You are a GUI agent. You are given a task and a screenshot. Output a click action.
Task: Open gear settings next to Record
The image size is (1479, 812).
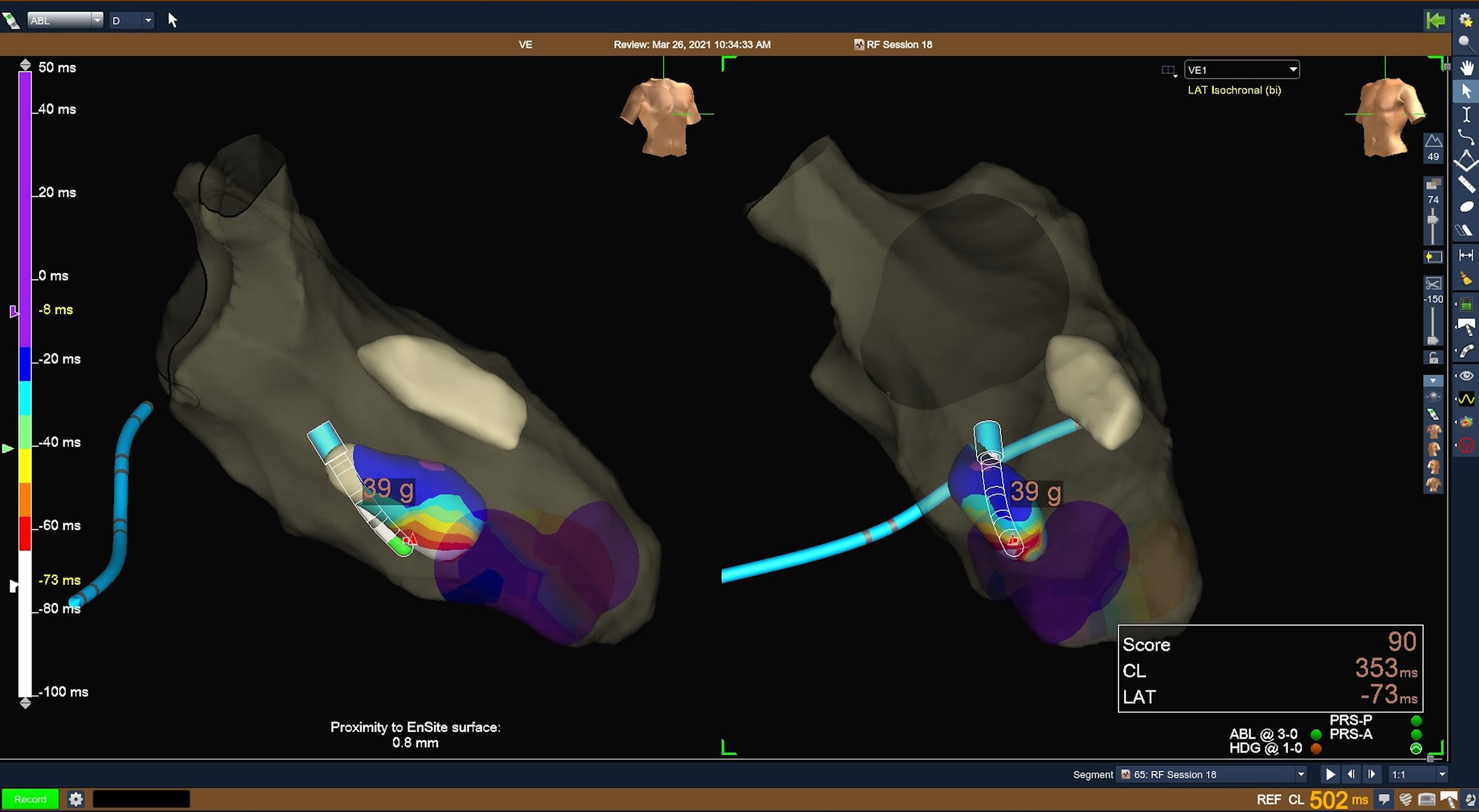point(75,799)
